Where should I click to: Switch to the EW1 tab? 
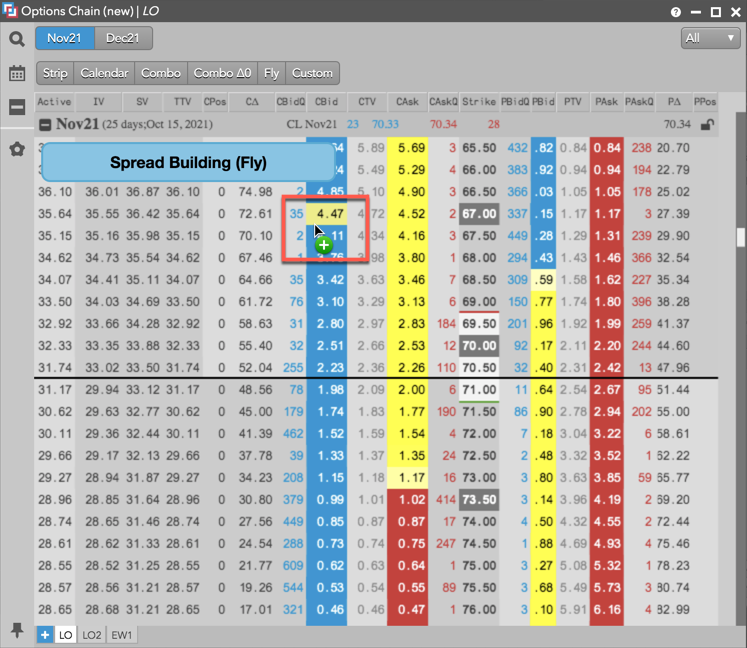click(x=121, y=634)
